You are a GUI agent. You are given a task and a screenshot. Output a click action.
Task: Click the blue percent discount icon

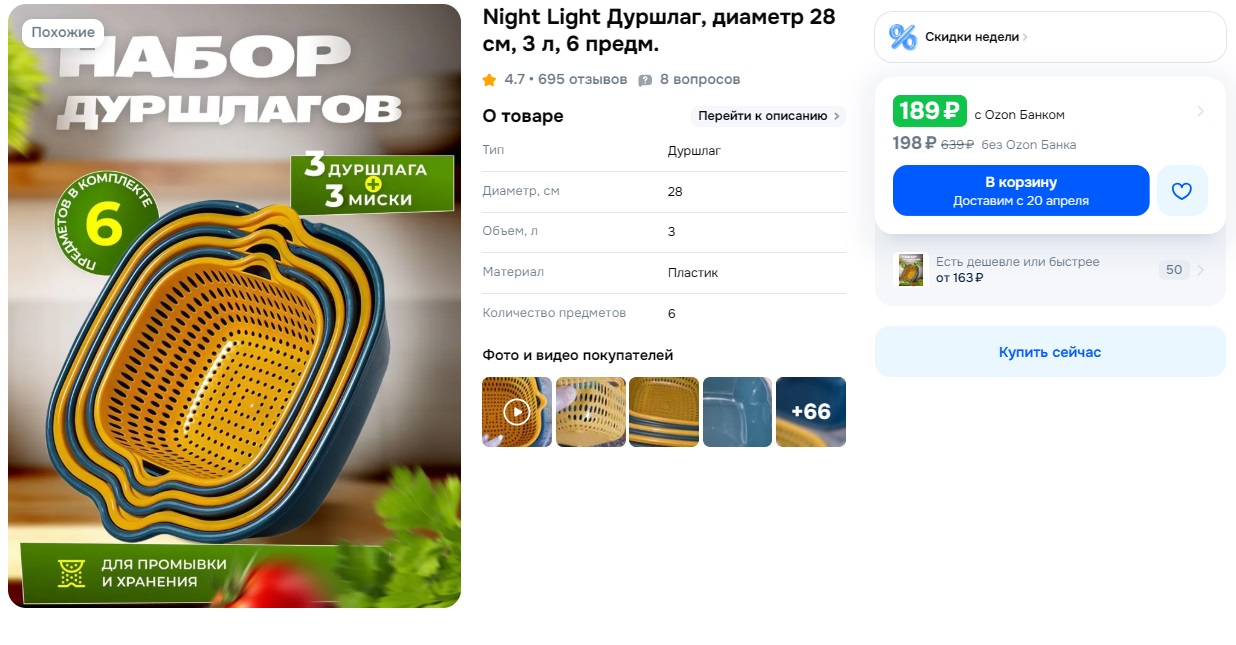pos(902,37)
